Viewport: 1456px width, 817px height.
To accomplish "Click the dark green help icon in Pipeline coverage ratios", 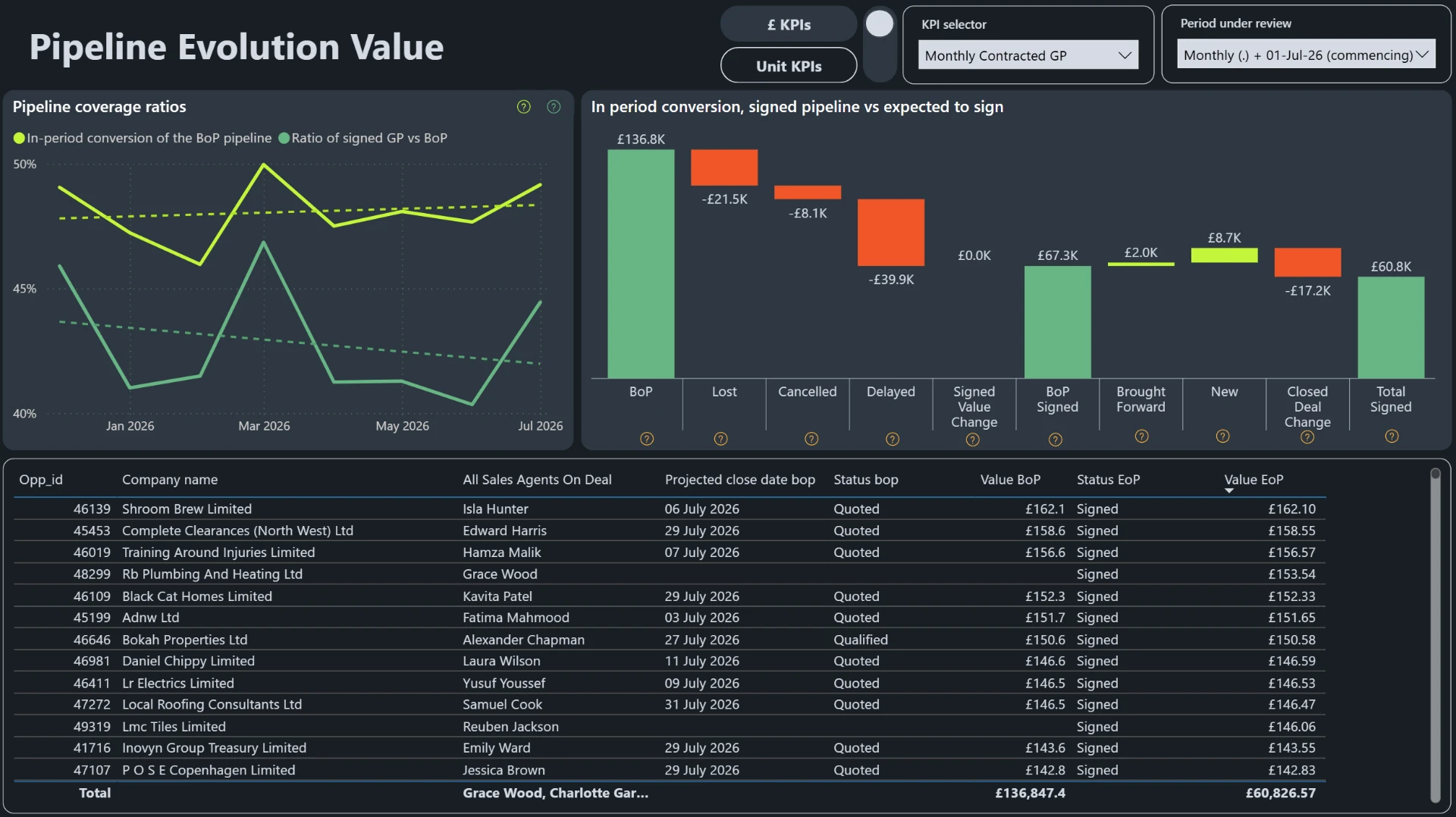I will coord(554,107).
